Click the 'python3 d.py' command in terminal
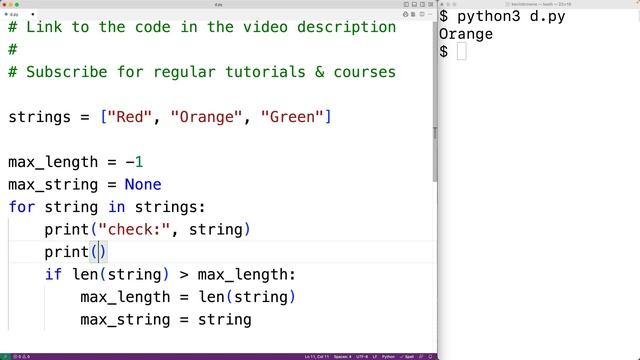Image resolution: width=640 pixels, height=360 pixels. click(x=511, y=17)
